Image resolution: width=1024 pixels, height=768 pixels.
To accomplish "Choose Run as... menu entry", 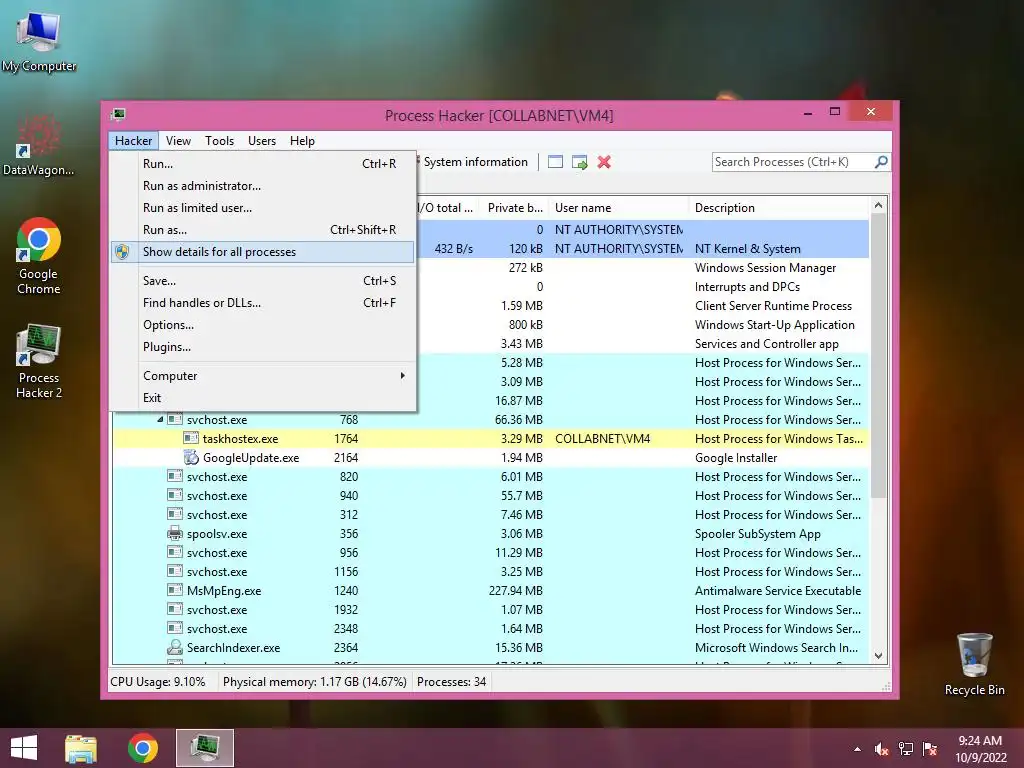I will point(263,230).
